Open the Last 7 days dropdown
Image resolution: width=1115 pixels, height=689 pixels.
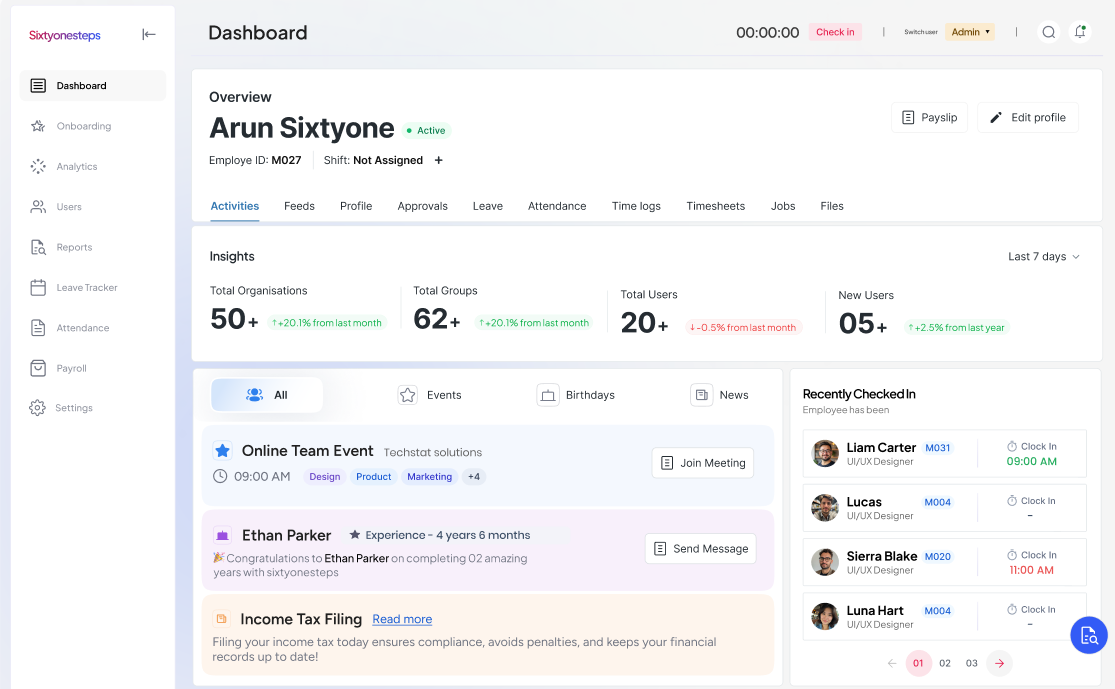click(1044, 257)
